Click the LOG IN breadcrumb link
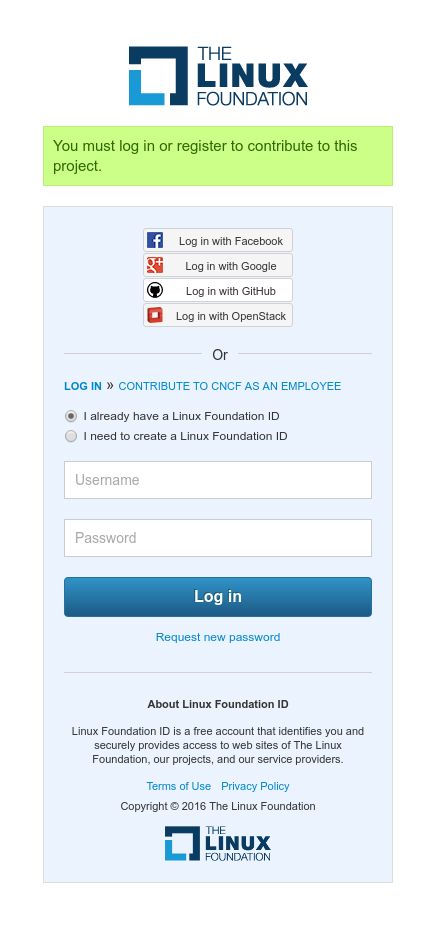This screenshot has width=426, height=927. pos(83,386)
